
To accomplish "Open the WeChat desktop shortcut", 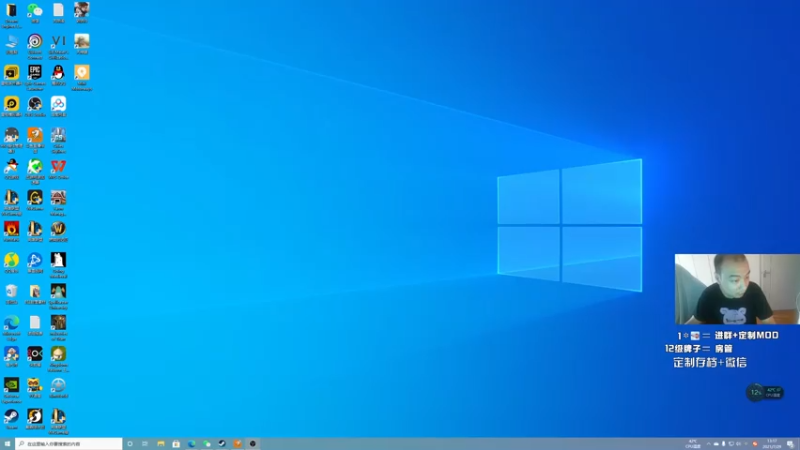I will 35,13.
